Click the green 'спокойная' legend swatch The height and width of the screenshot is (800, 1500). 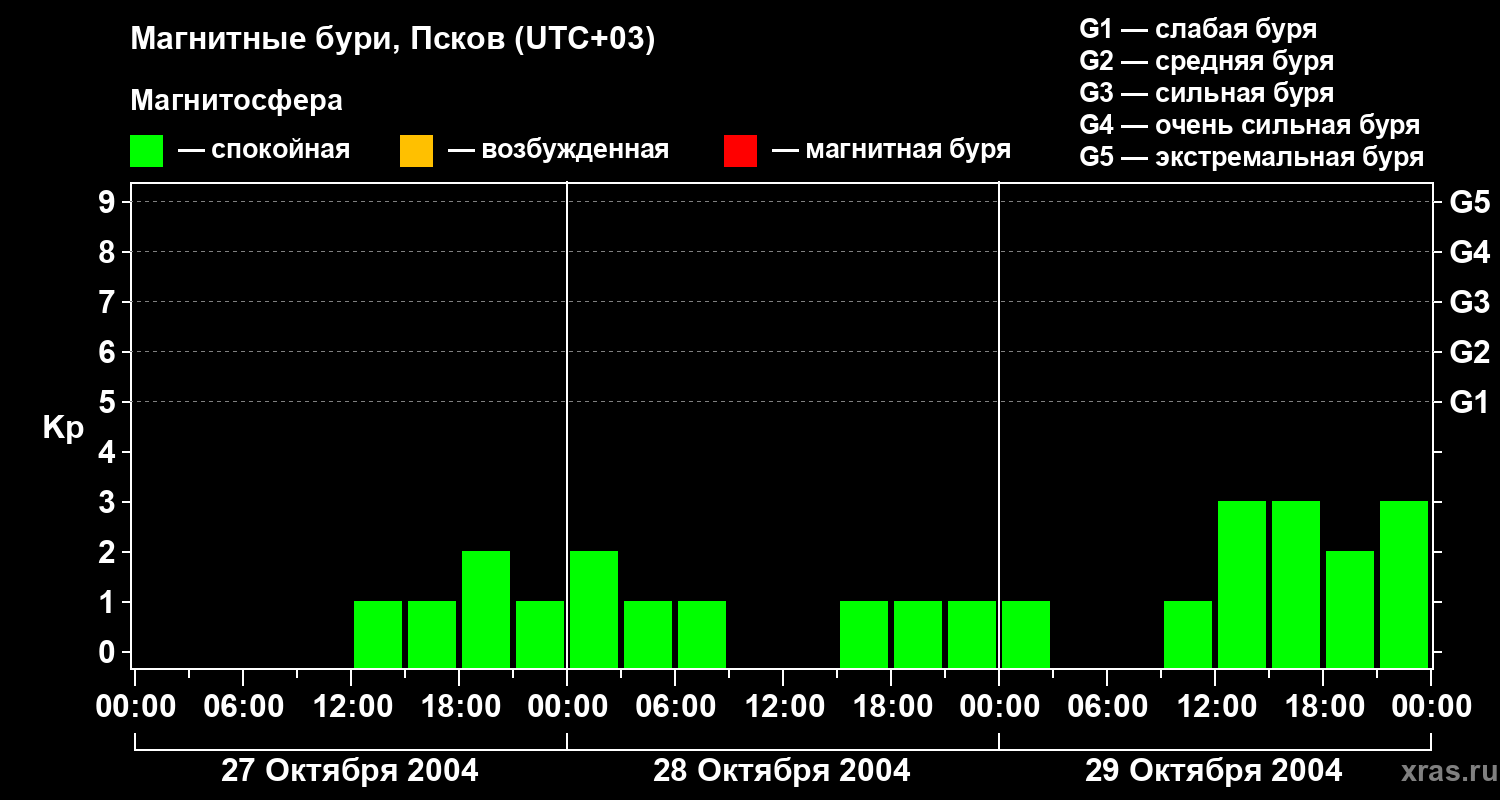click(146, 151)
